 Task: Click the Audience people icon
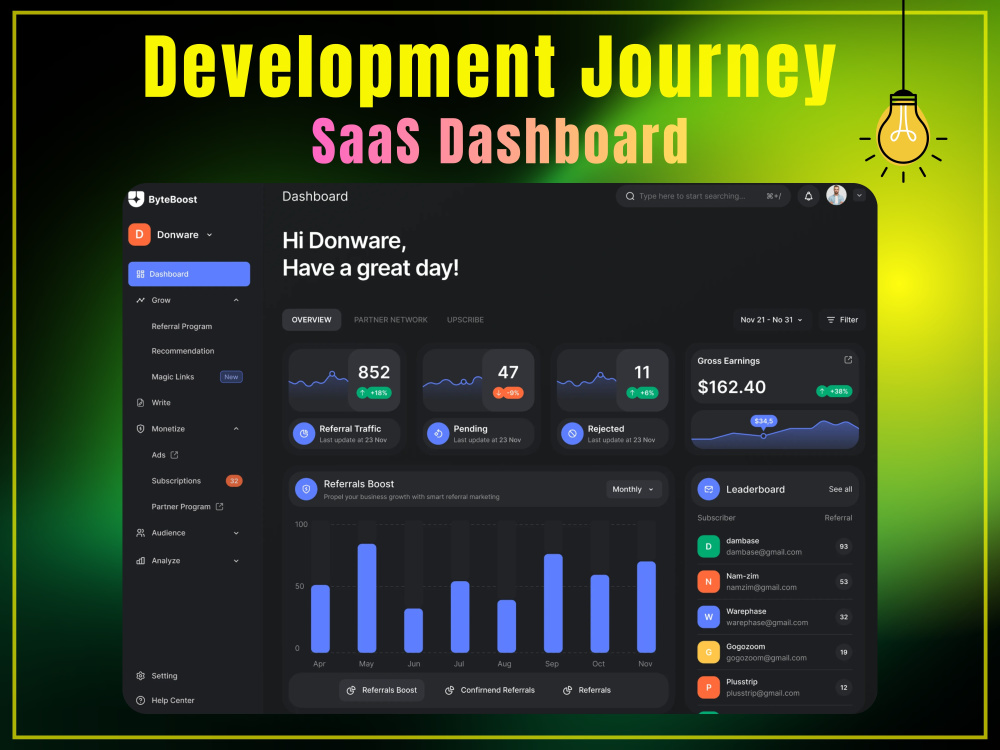(x=140, y=533)
